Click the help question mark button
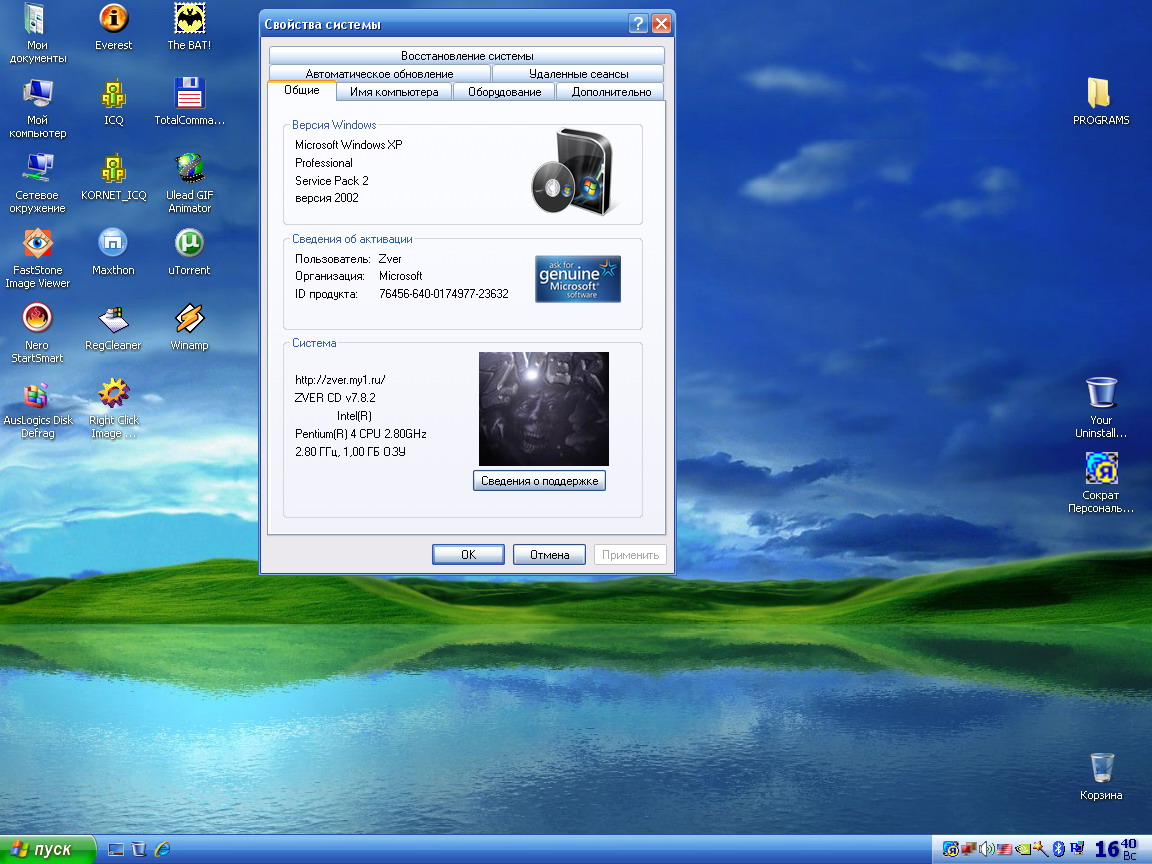Viewport: 1152px width, 864px height. click(638, 24)
